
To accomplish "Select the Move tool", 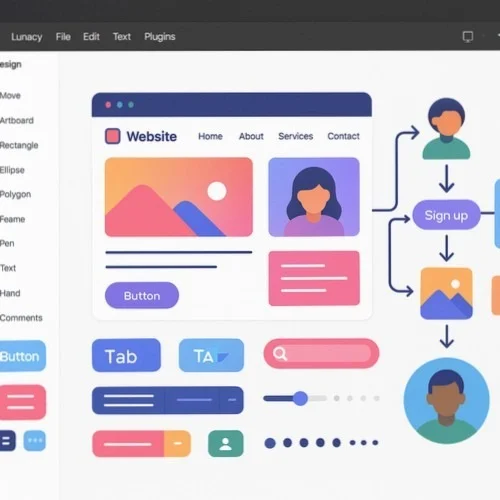I will click(10, 96).
